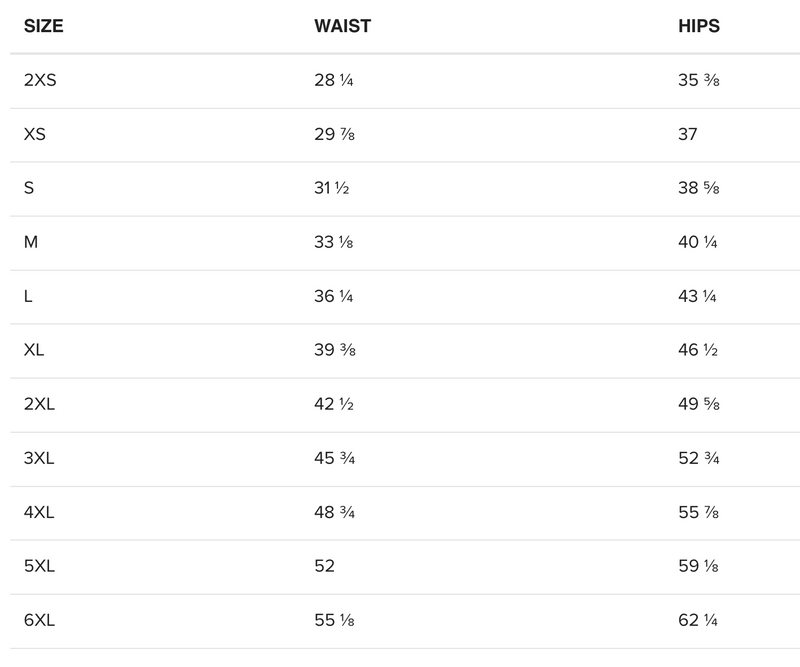800x667 pixels.
Task: Click the SIZE column header
Action: tap(43, 27)
